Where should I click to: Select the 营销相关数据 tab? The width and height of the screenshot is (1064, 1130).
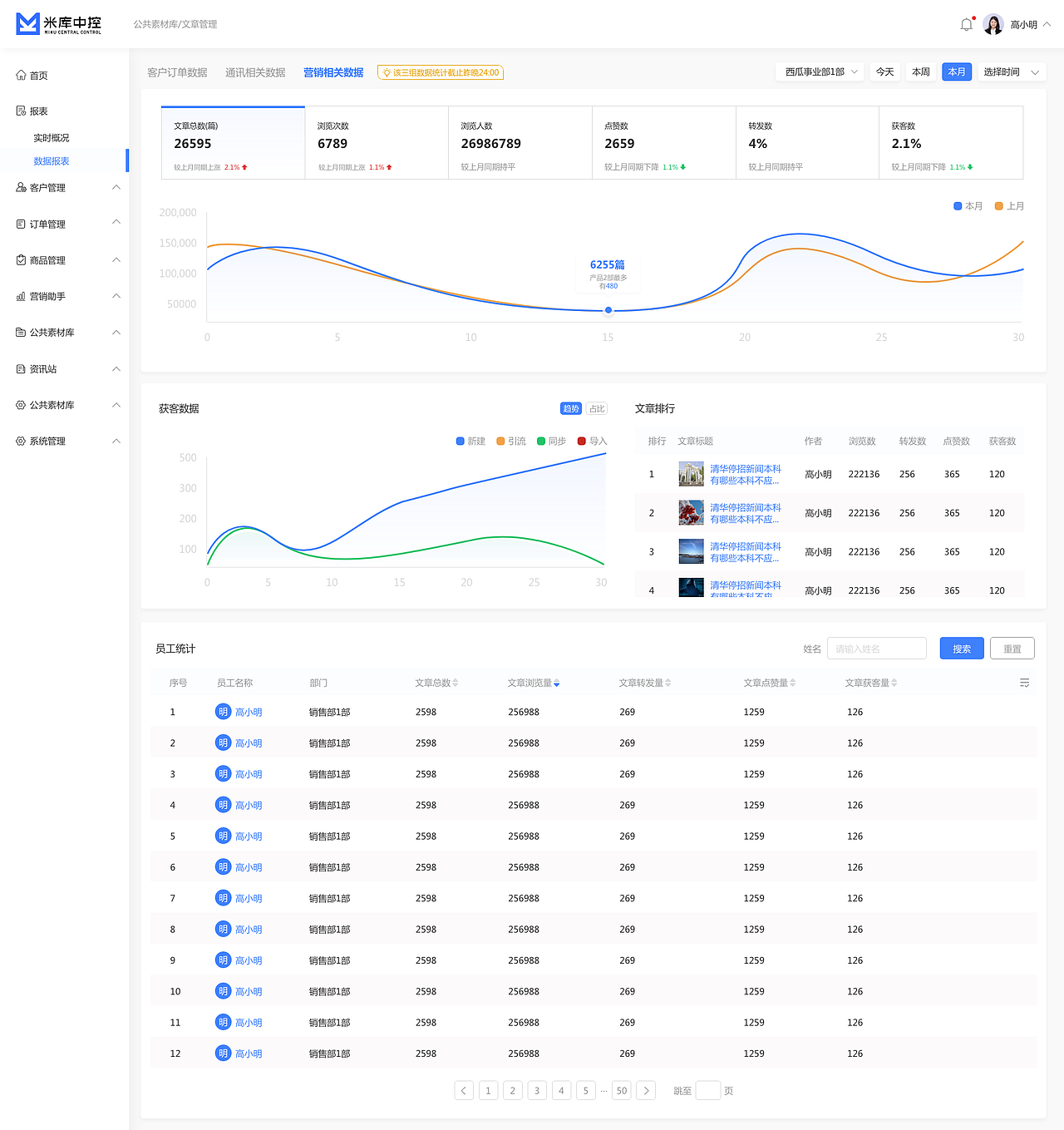(333, 73)
